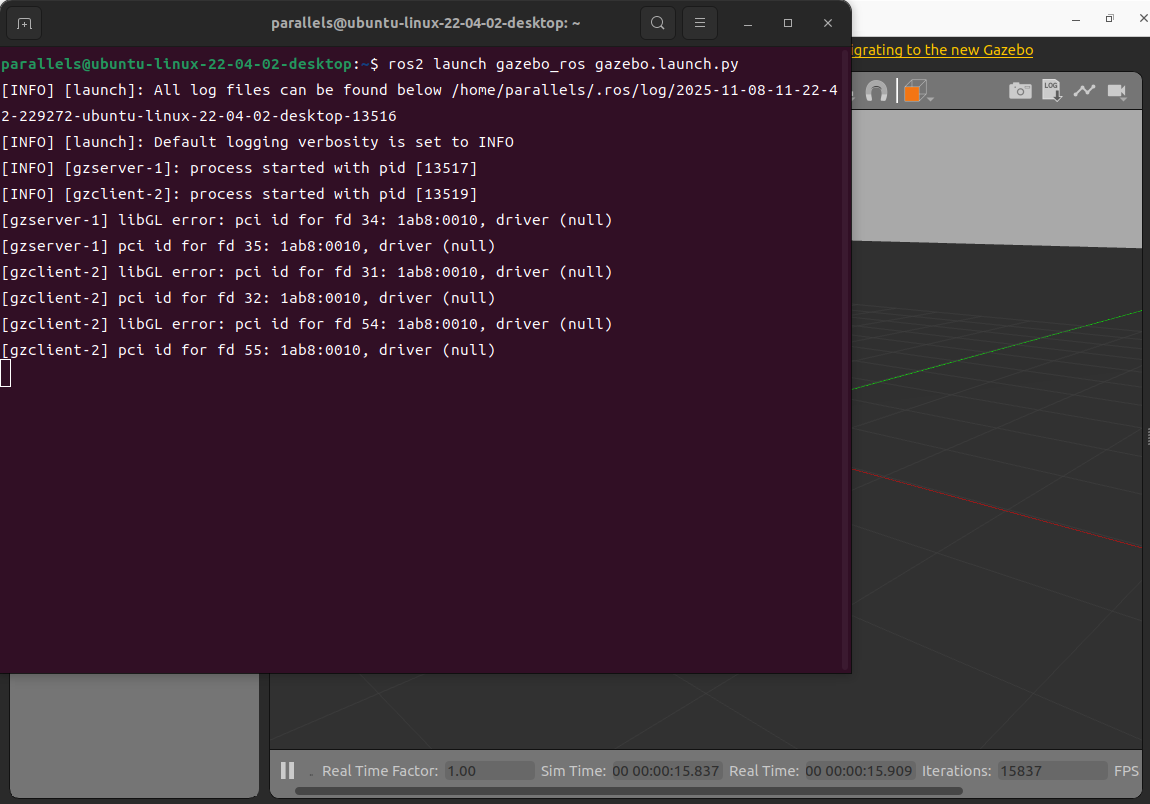This screenshot has height=804, width=1150.
Task: Click the LOG data recording icon
Action: (x=1051, y=91)
